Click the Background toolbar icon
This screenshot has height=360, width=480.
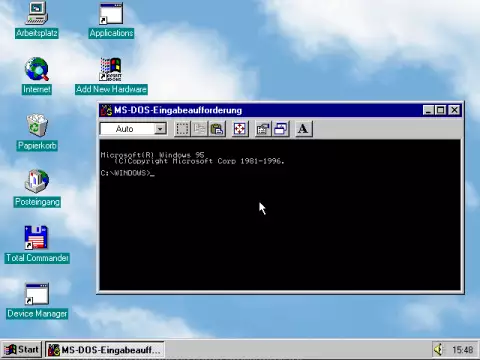pyautogui.click(x=281, y=129)
